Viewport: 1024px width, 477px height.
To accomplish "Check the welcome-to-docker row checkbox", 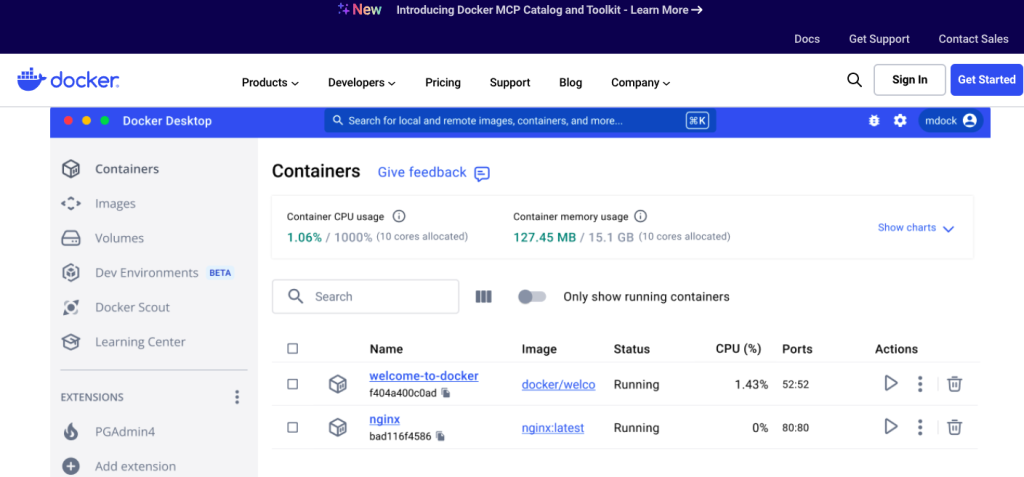I will click(293, 384).
